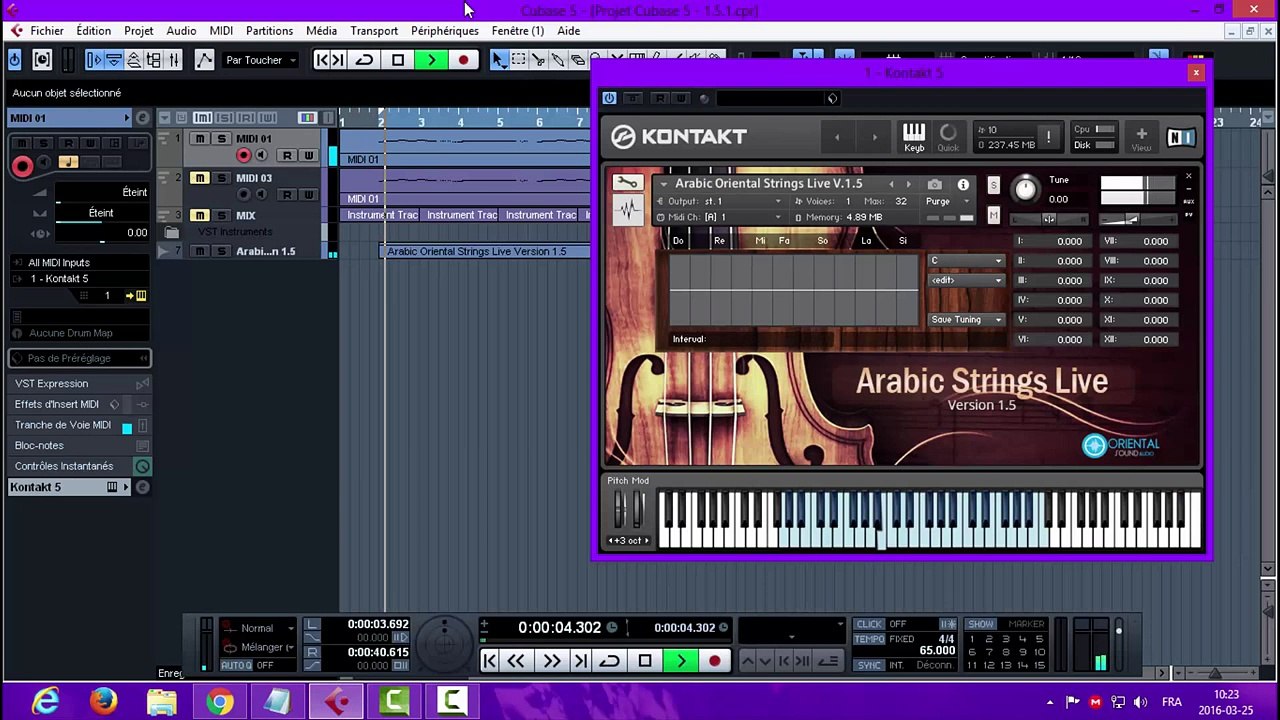
Task: Show instrument info icon in Kontakt
Action: point(963,185)
